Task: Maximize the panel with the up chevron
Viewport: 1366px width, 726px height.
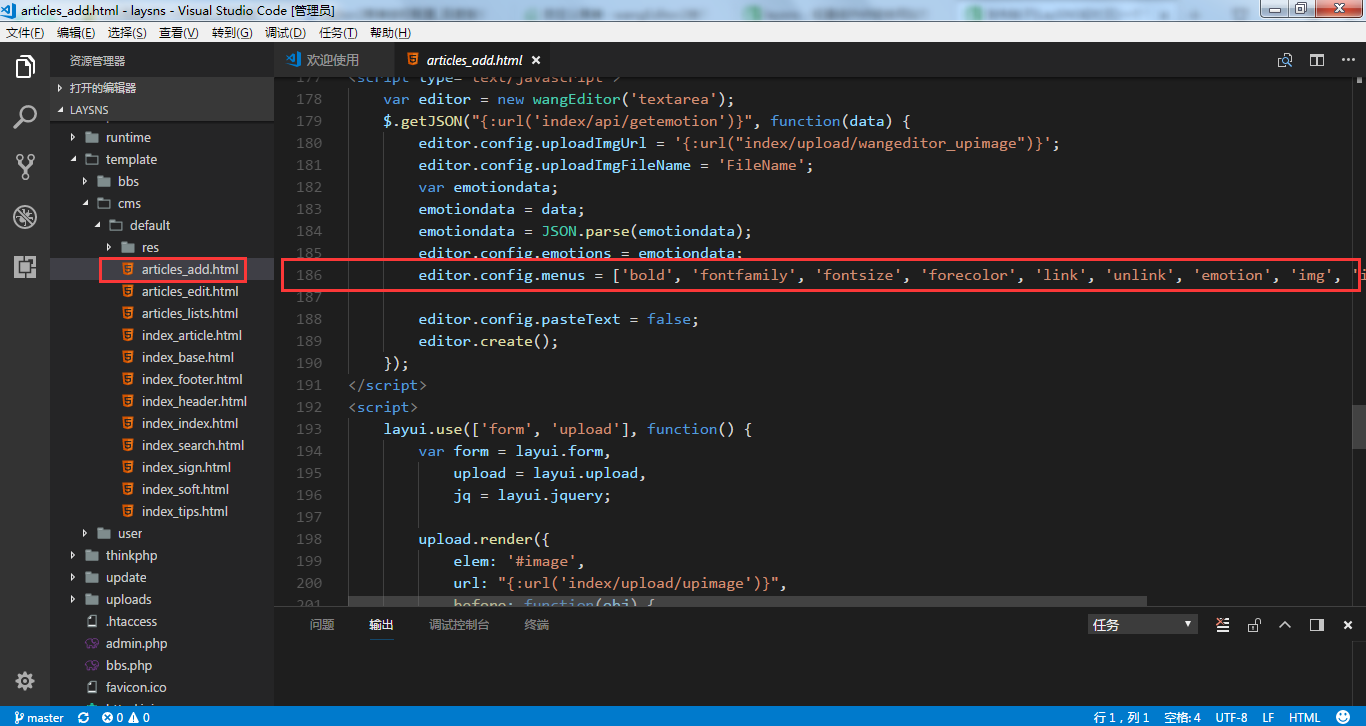Action: (1285, 625)
